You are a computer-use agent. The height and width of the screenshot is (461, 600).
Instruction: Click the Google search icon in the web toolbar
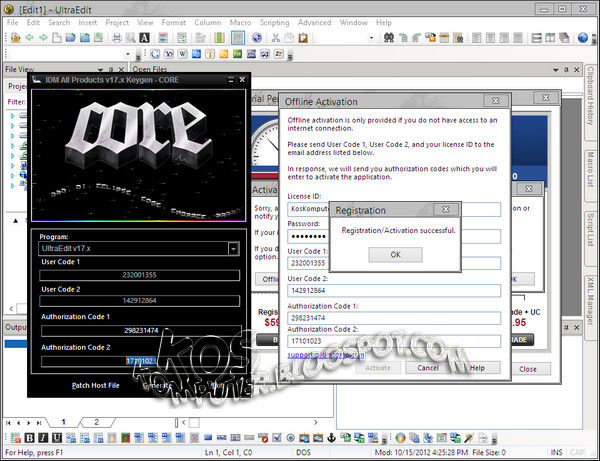click(x=155, y=54)
